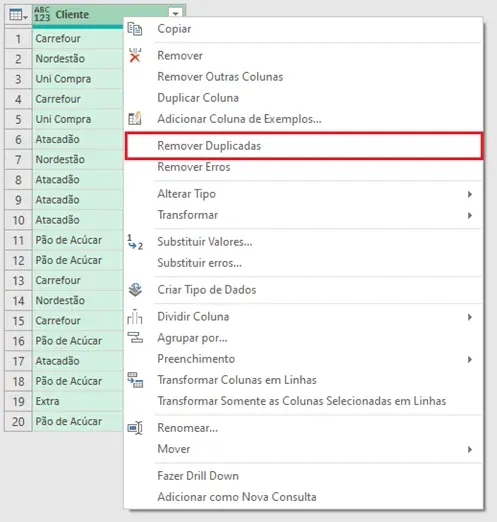Click Remover Duplicadas
Viewport: 497px width, 522px height.
tap(304, 146)
